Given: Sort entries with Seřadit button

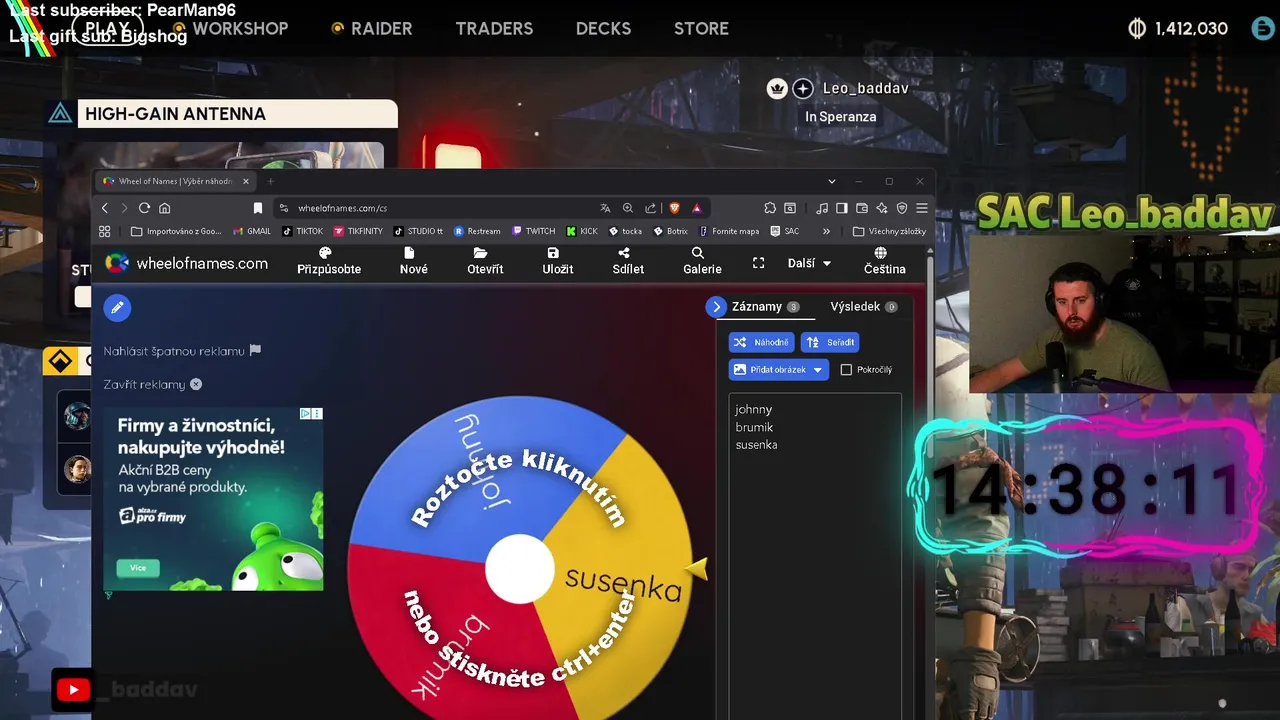Looking at the screenshot, I should pos(830,342).
